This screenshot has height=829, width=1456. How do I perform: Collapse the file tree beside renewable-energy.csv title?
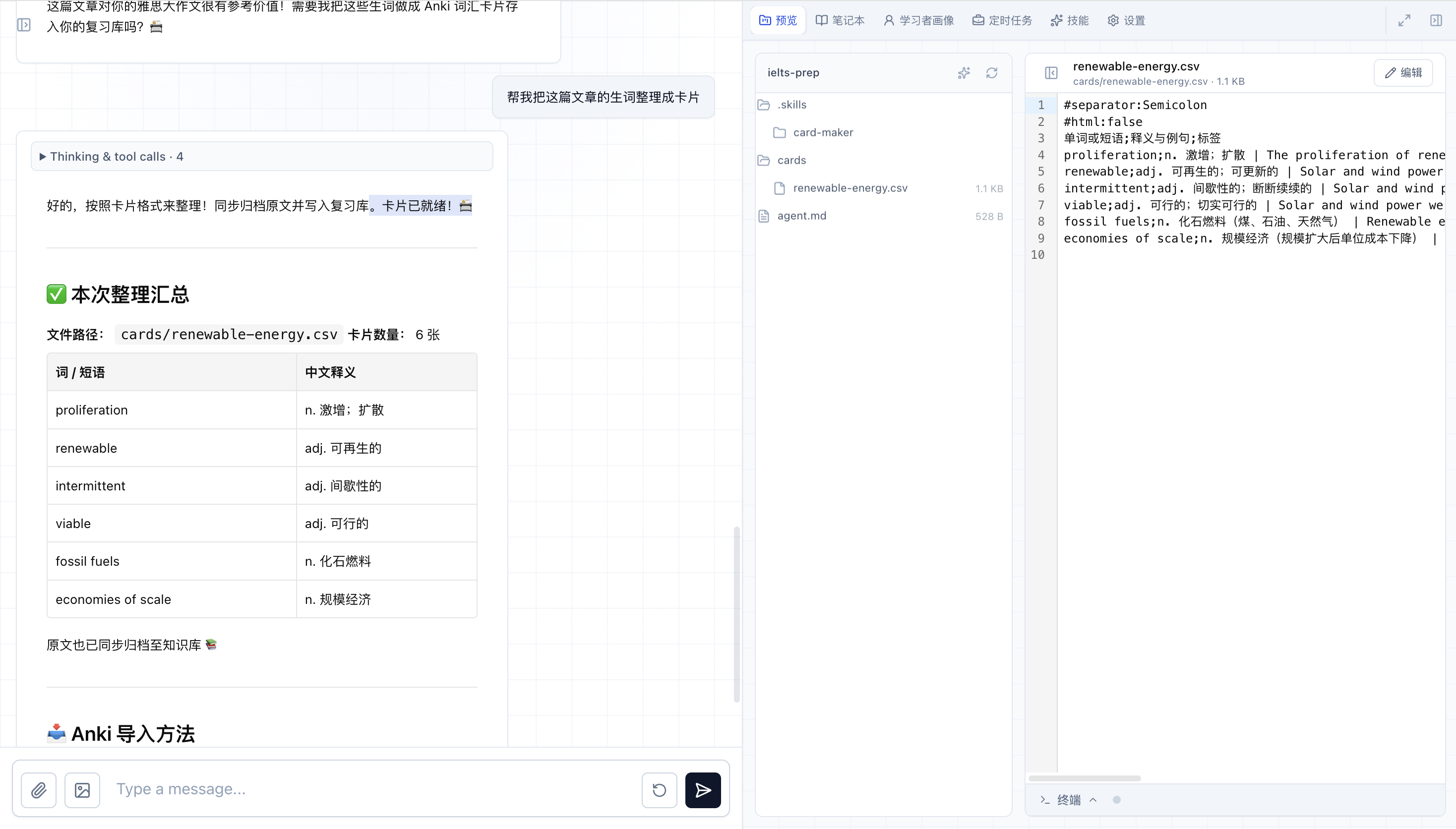1051,73
